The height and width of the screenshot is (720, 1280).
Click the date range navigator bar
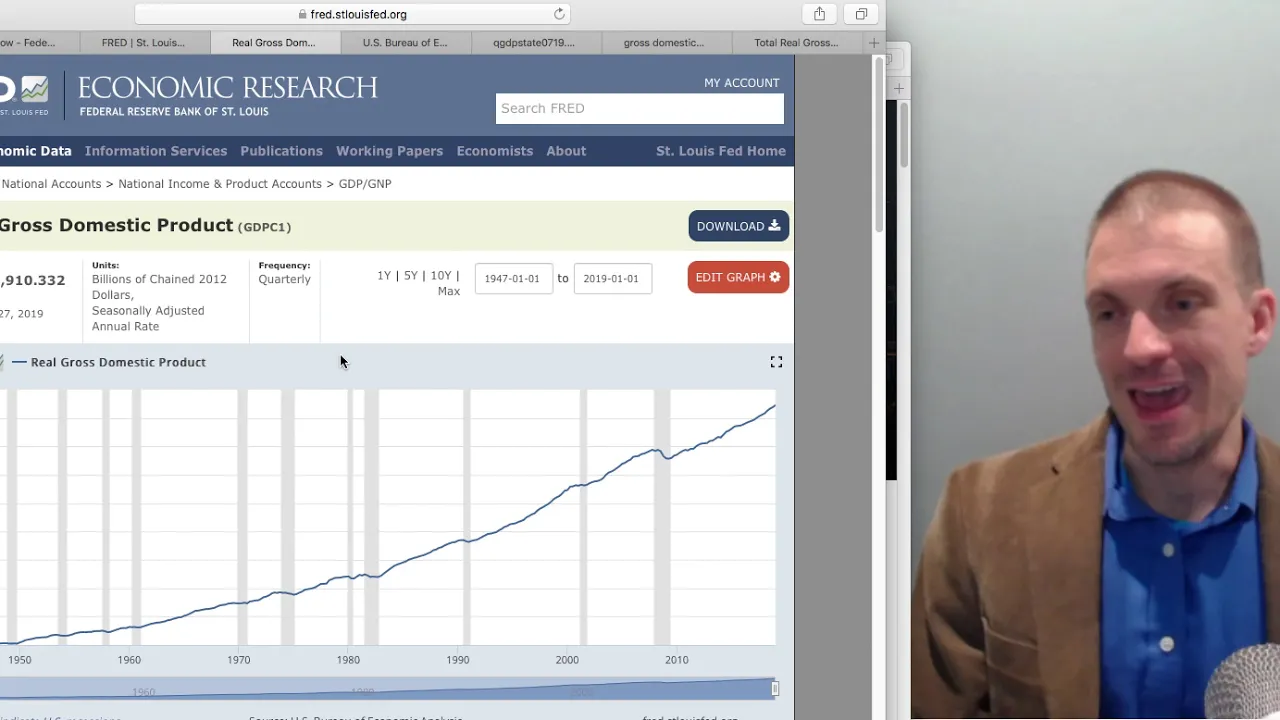tap(388, 688)
